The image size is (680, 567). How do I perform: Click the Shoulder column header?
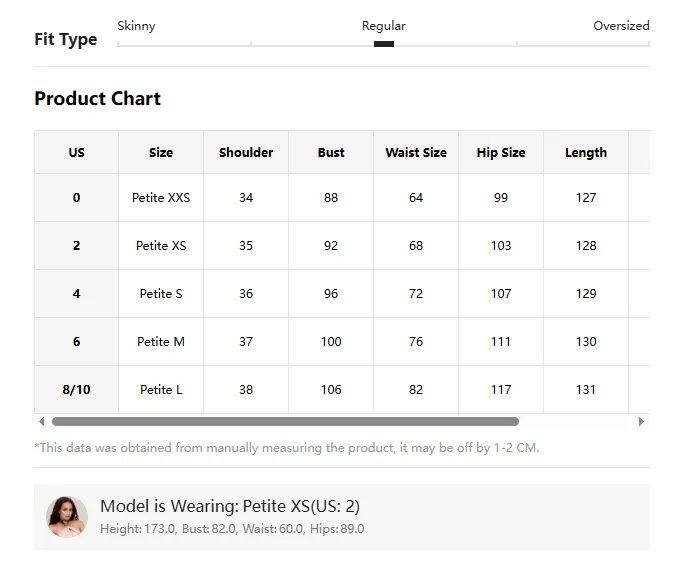pyautogui.click(x=246, y=152)
